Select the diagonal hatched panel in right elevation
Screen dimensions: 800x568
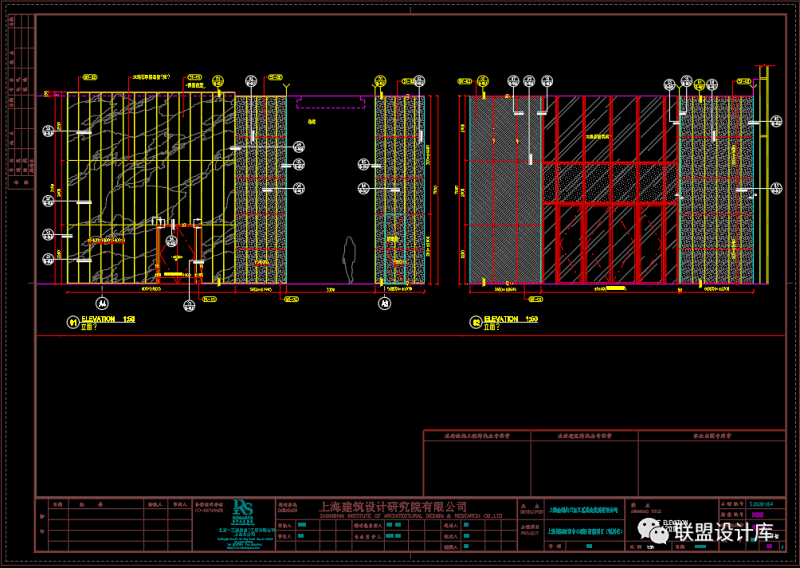click(x=504, y=190)
